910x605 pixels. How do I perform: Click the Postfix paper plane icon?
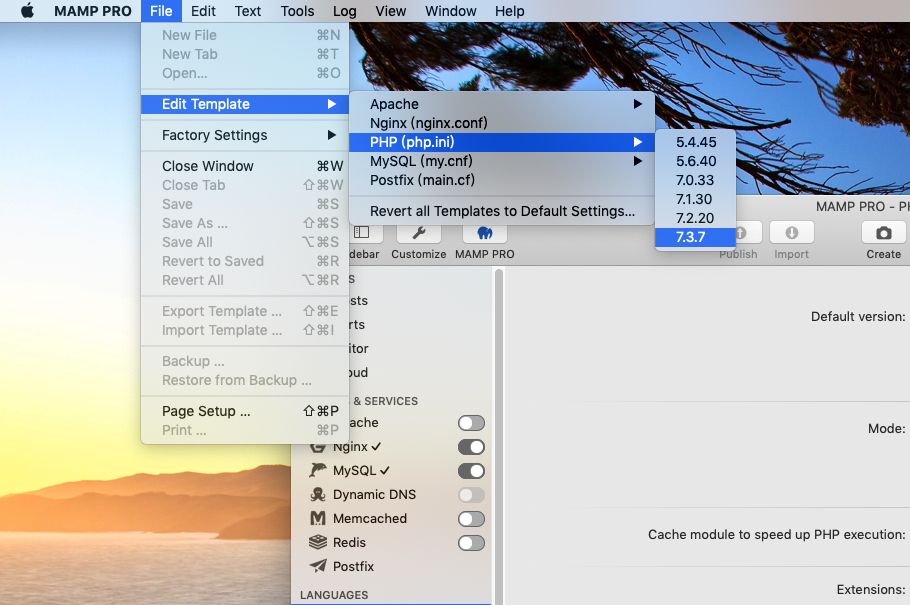click(318, 566)
